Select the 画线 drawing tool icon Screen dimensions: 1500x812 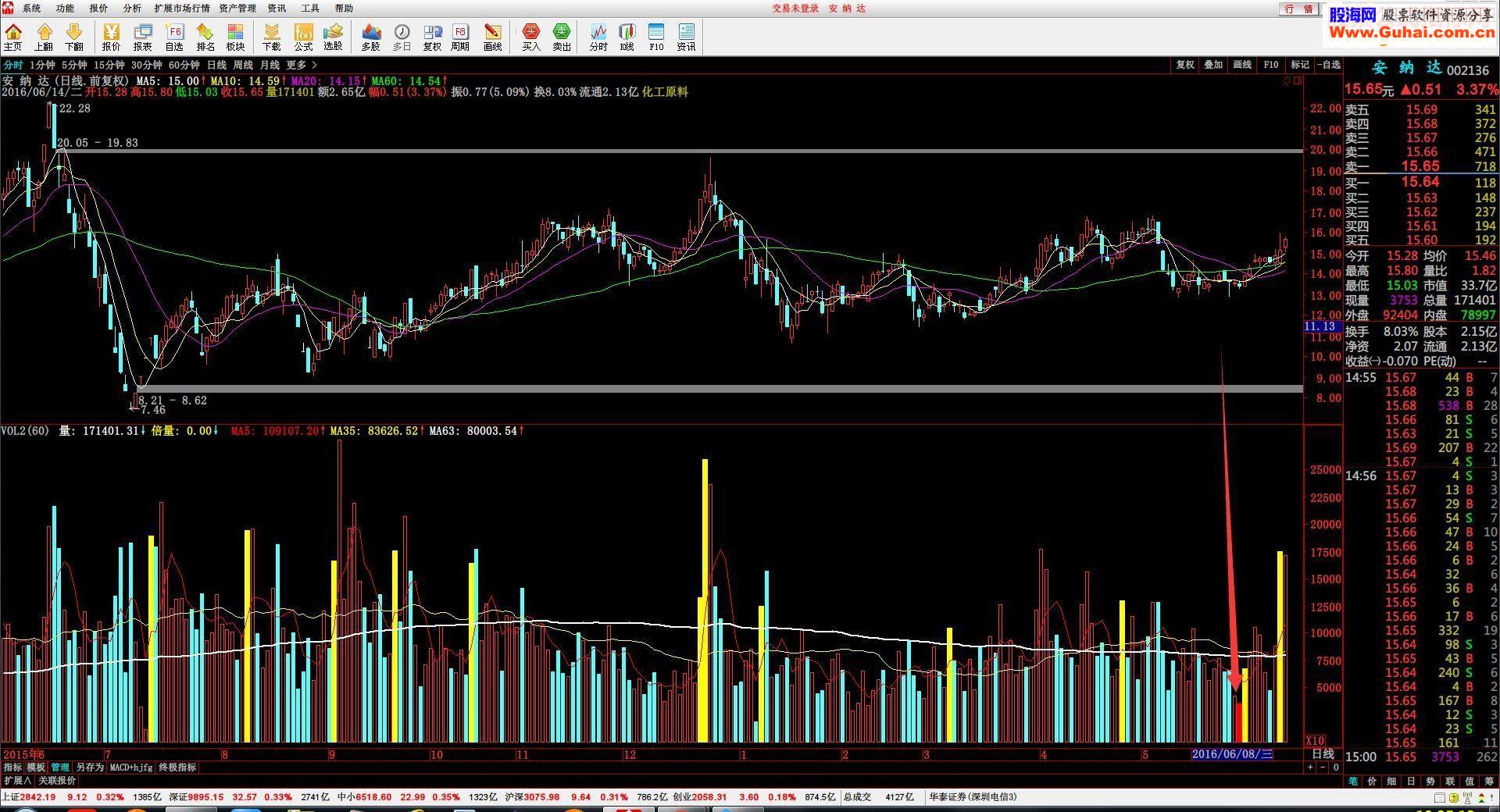[493, 37]
